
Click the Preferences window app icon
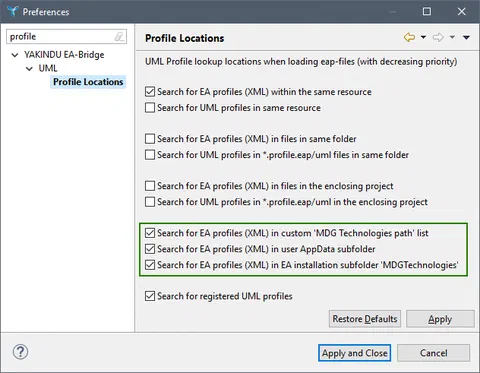click(12, 11)
